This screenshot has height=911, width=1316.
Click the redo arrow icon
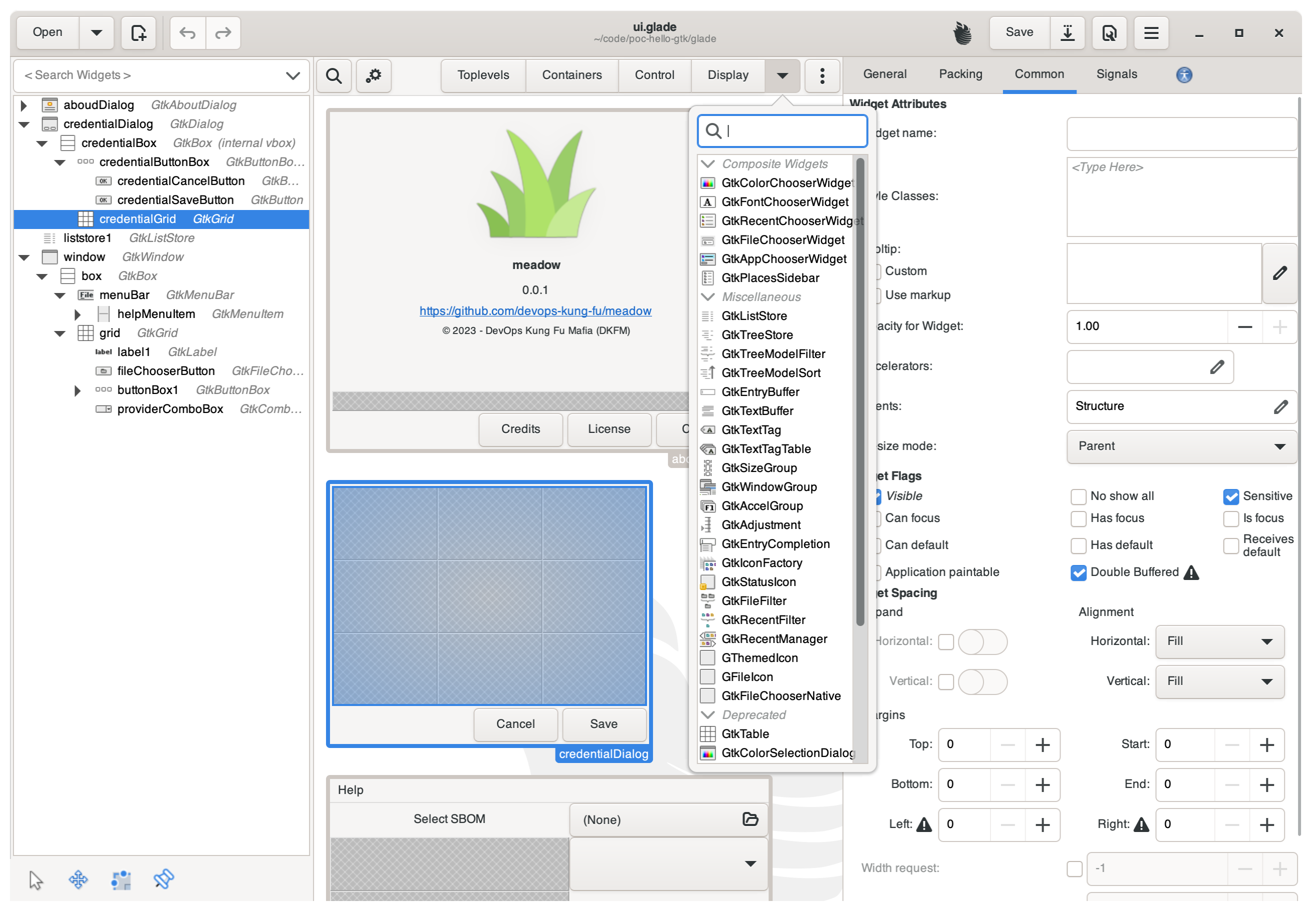[223, 32]
